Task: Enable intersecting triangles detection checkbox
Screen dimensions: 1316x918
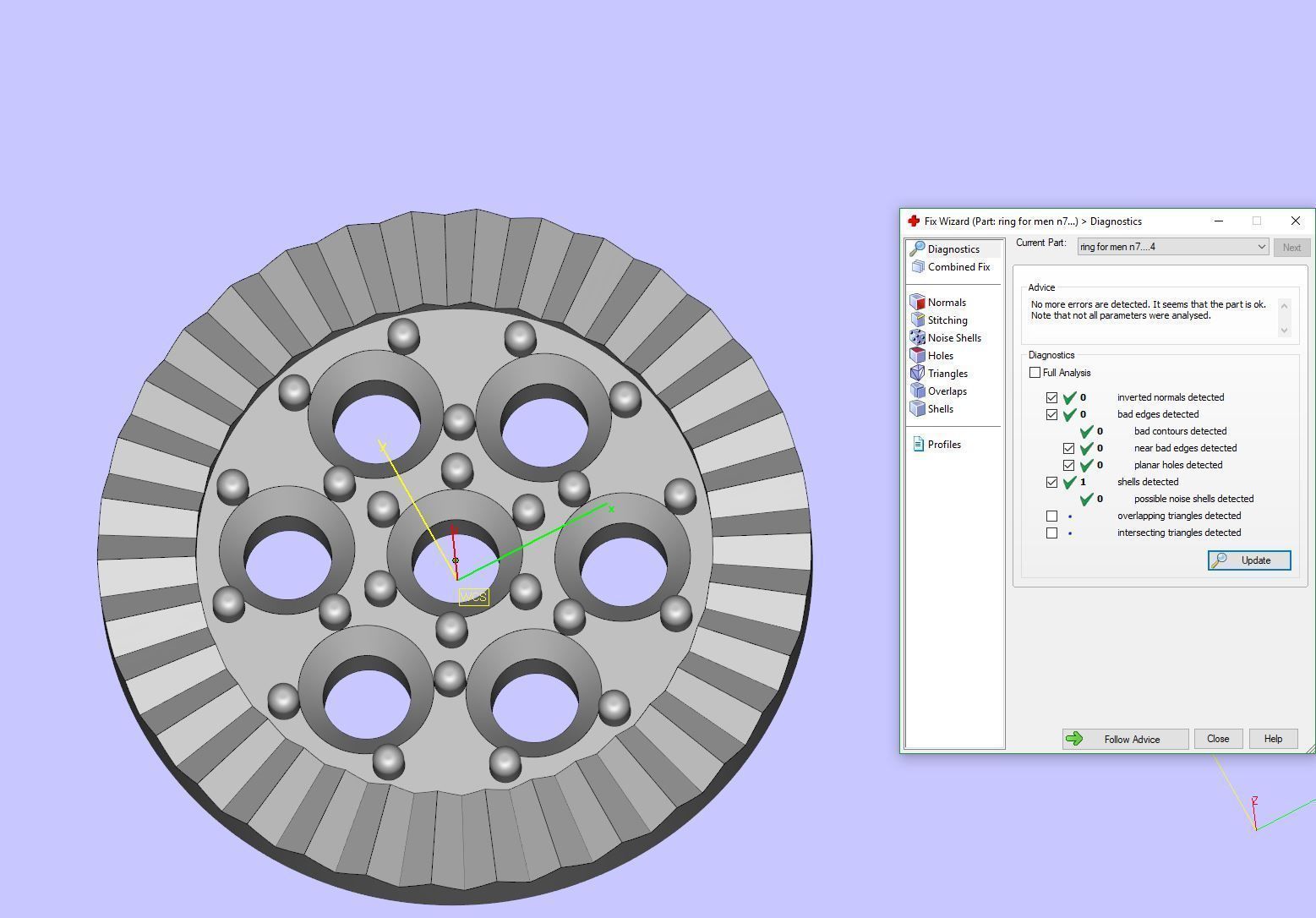Action: (x=1051, y=533)
